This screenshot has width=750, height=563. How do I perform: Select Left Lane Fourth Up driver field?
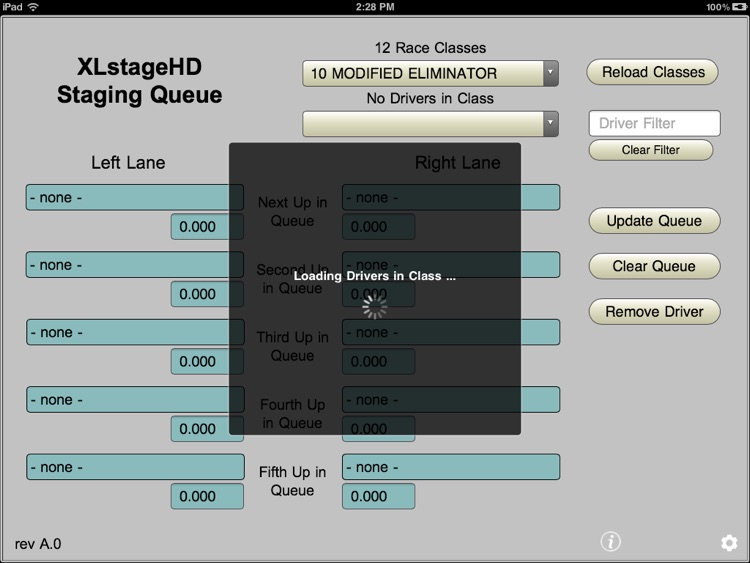coord(135,400)
